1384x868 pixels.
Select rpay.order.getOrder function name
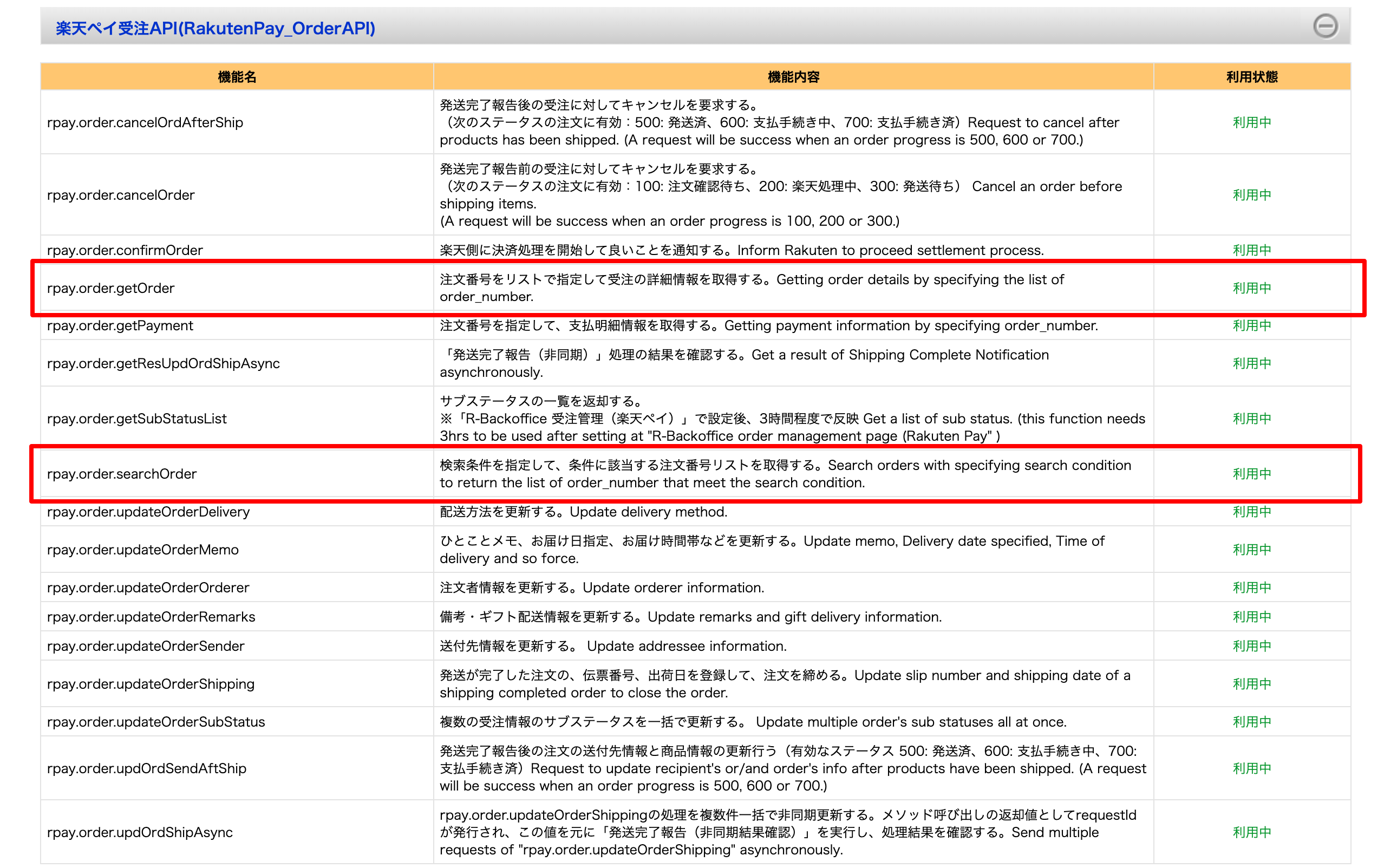110,288
